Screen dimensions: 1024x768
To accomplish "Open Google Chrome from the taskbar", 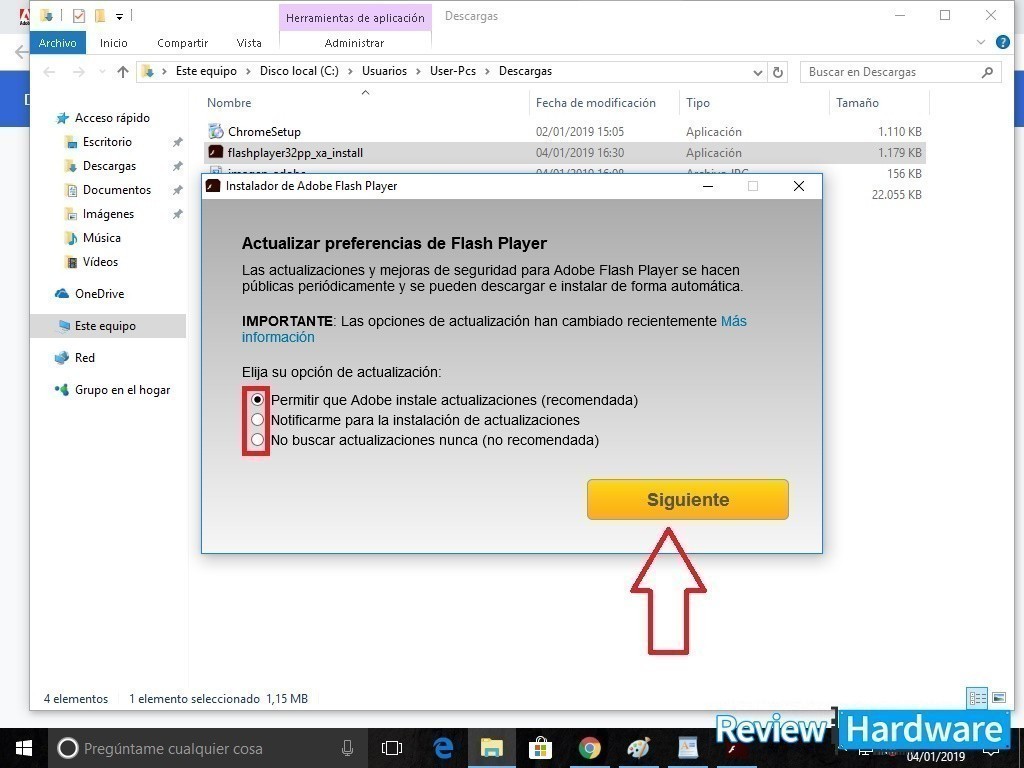I will click(x=590, y=748).
